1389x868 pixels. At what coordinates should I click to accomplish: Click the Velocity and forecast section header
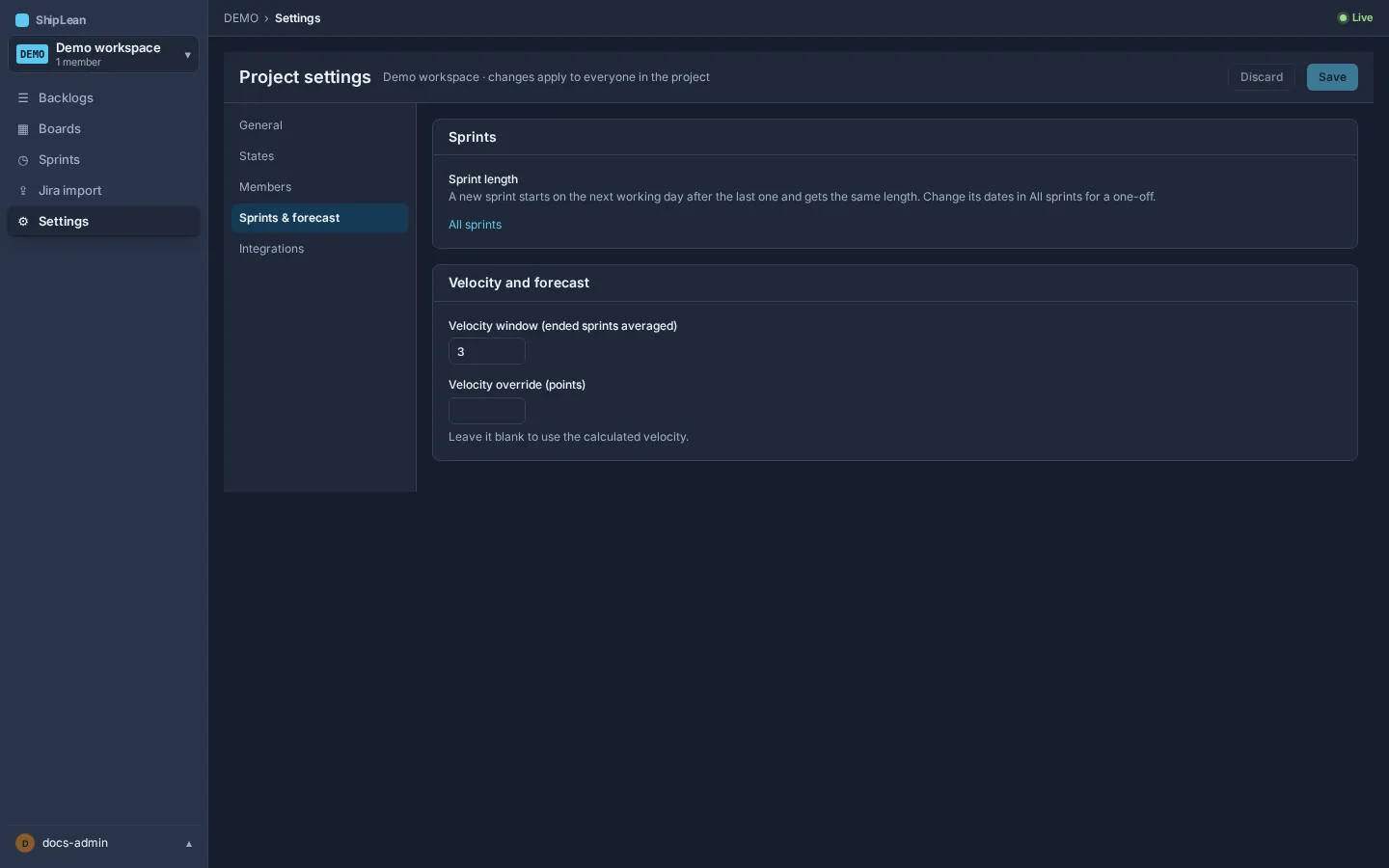[x=519, y=283]
